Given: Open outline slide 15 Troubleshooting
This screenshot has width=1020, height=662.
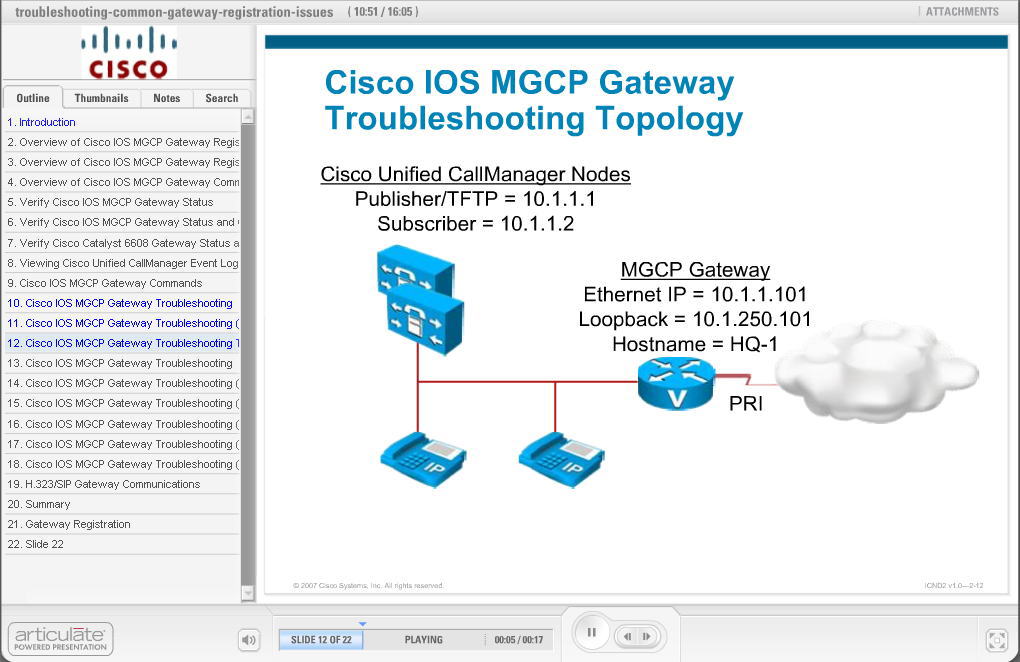Looking at the screenshot, I should click(122, 404).
